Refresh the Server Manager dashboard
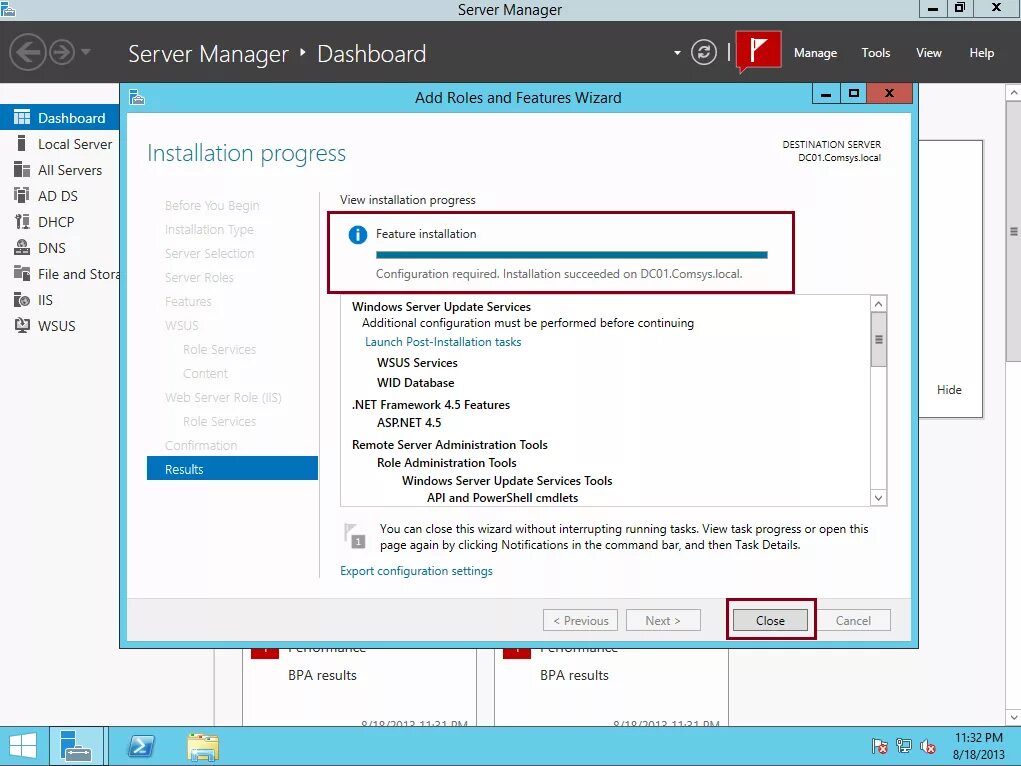Image resolution: width=1021 pixels, height=766 pixels. [x=704, y=52]
